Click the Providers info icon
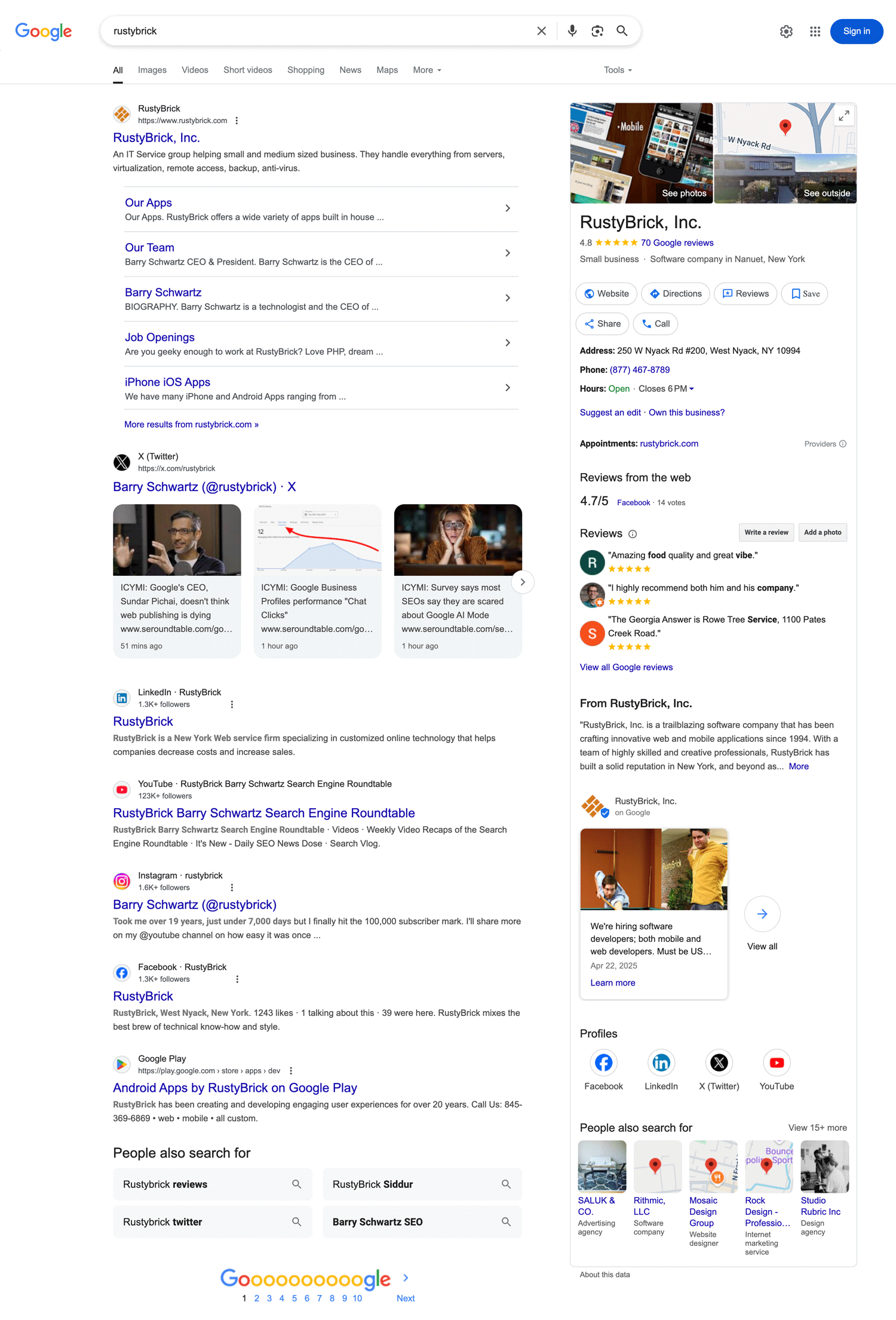The width and height of the screenshot is (896, 1320). 843,444
